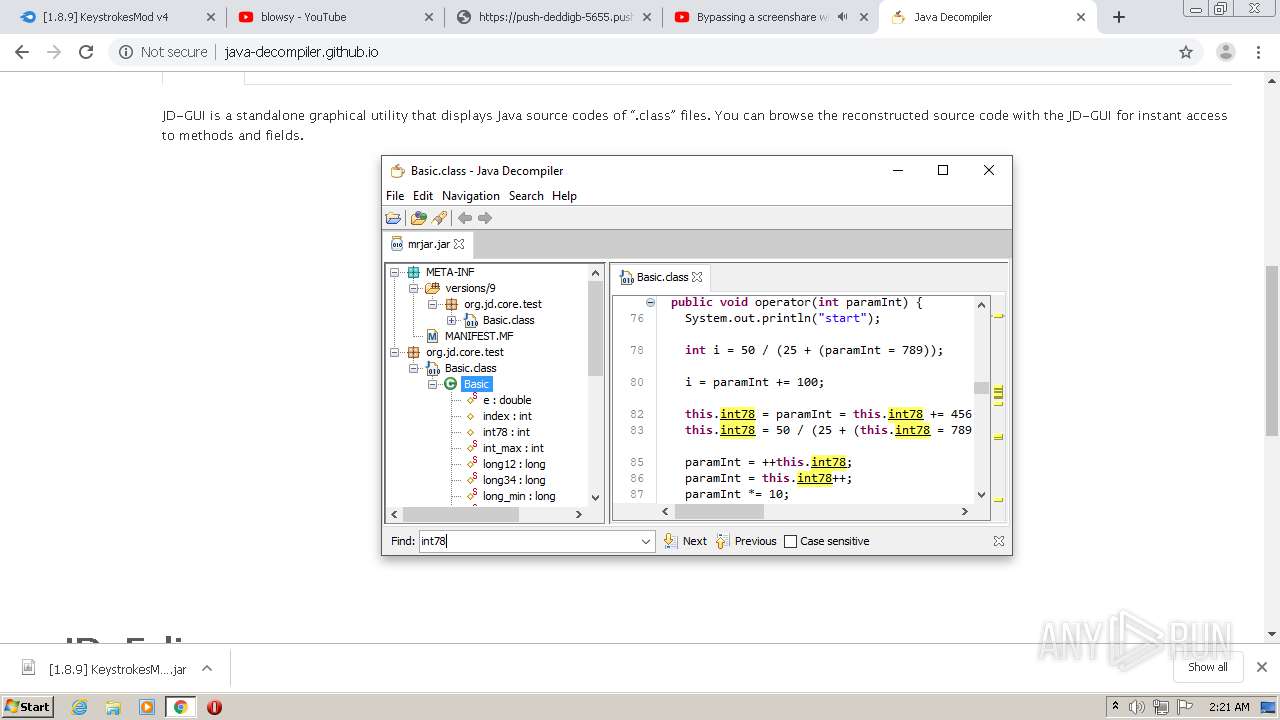Screen dimensions: 1280x720
Task: Reload the browser page
Action: coord(86,52)
